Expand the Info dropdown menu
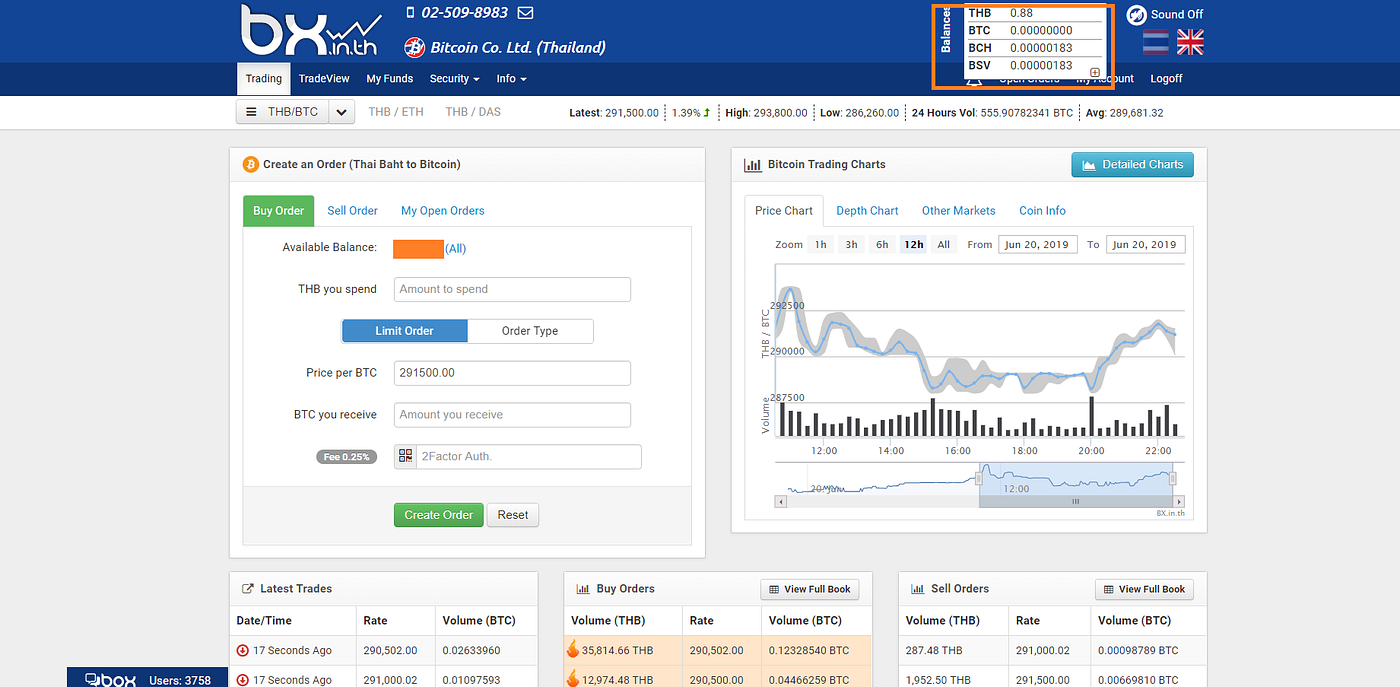 [511, 78]
